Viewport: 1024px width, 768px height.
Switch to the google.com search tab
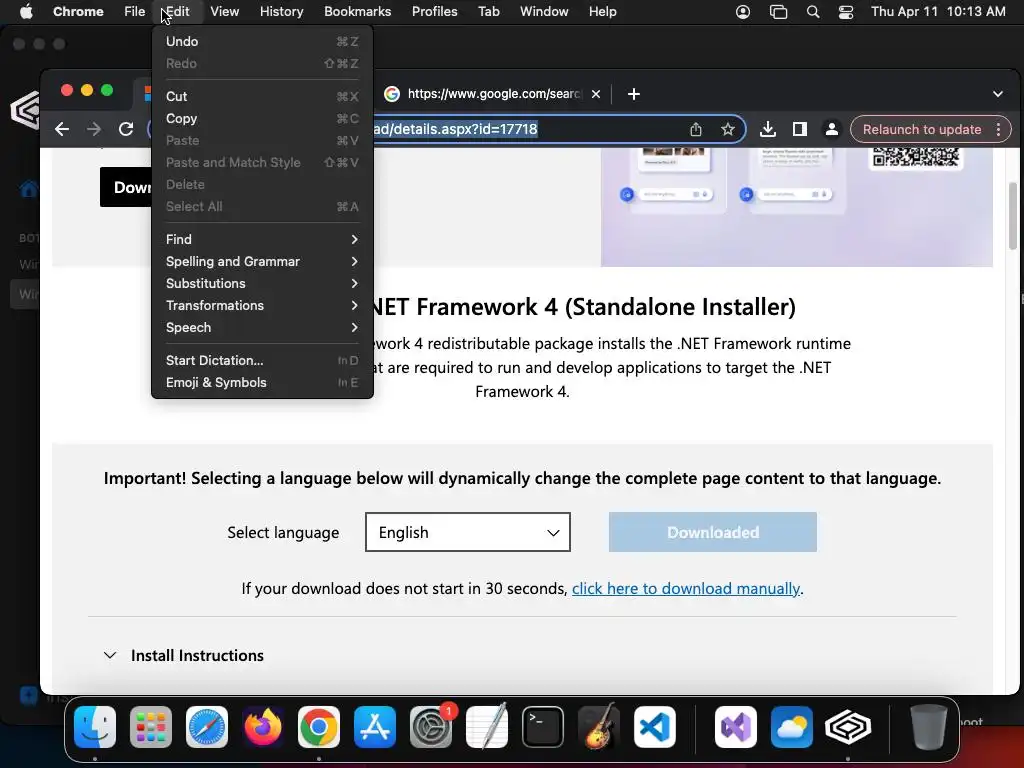(x=494, y=94)
